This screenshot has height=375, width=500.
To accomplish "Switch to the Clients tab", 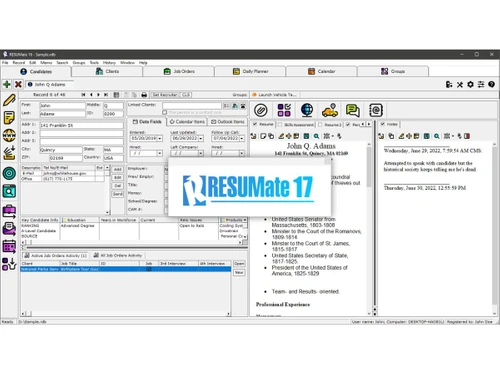I will 107,71.
